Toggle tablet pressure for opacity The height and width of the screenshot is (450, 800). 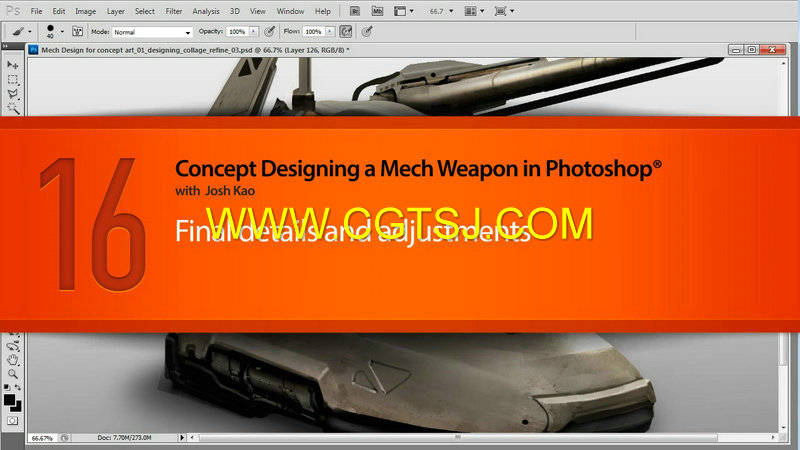270,32
